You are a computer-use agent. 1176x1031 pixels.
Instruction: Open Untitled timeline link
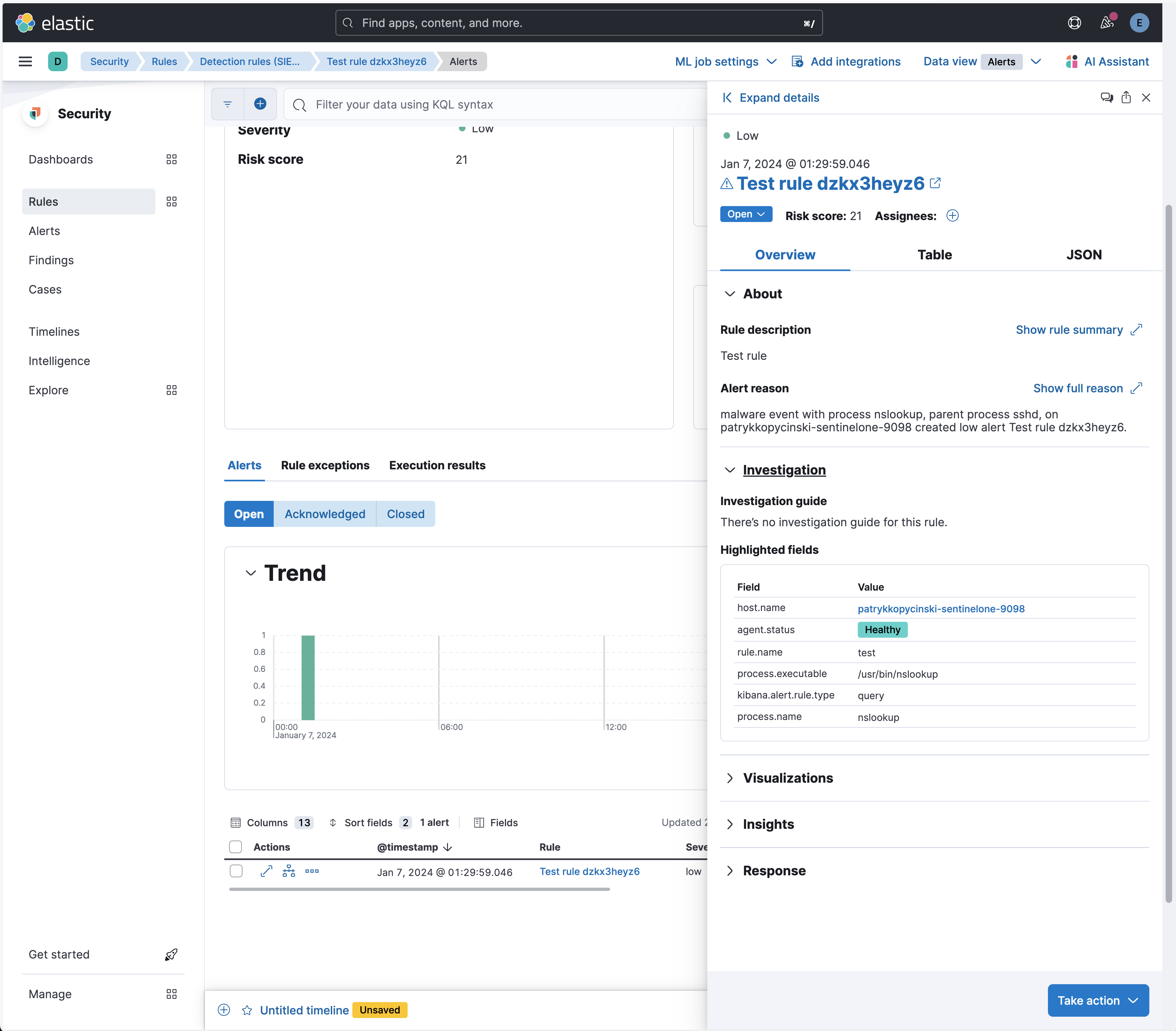304,1010
